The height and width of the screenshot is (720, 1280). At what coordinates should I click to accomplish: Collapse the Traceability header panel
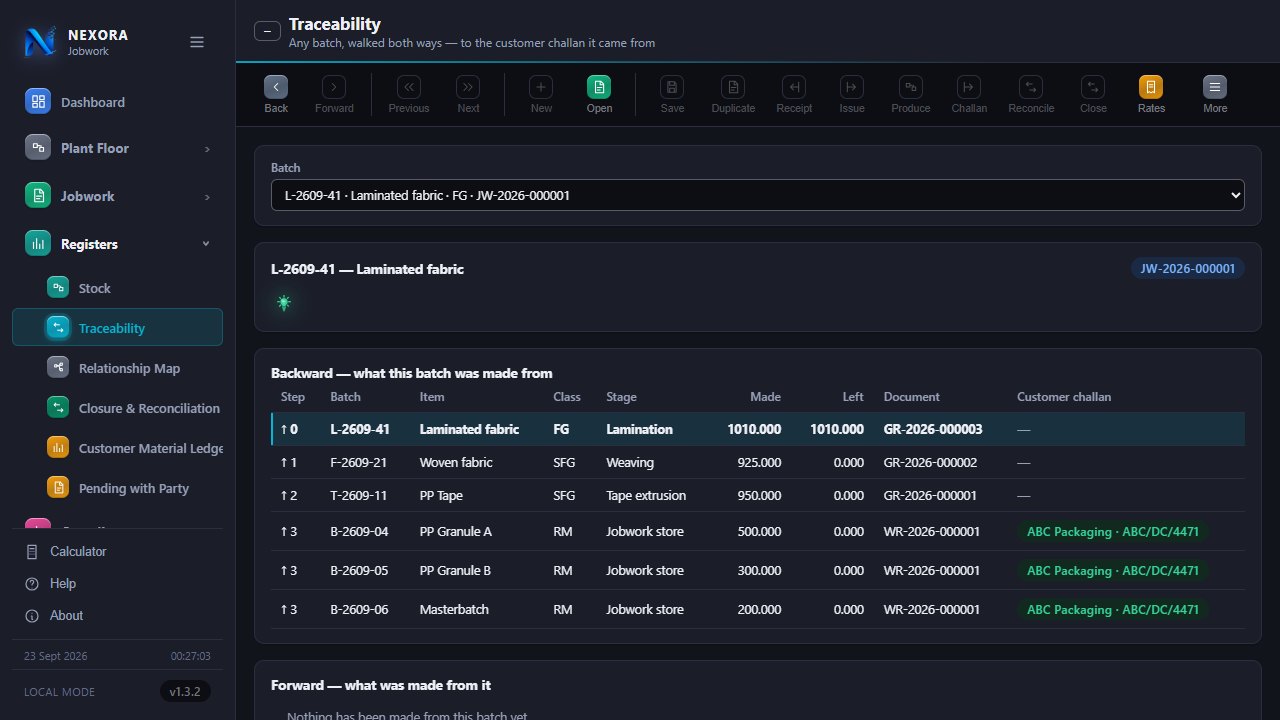[267, 31]
